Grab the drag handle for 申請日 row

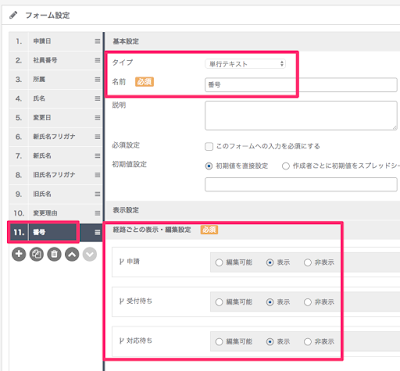(x=97, y=41)
